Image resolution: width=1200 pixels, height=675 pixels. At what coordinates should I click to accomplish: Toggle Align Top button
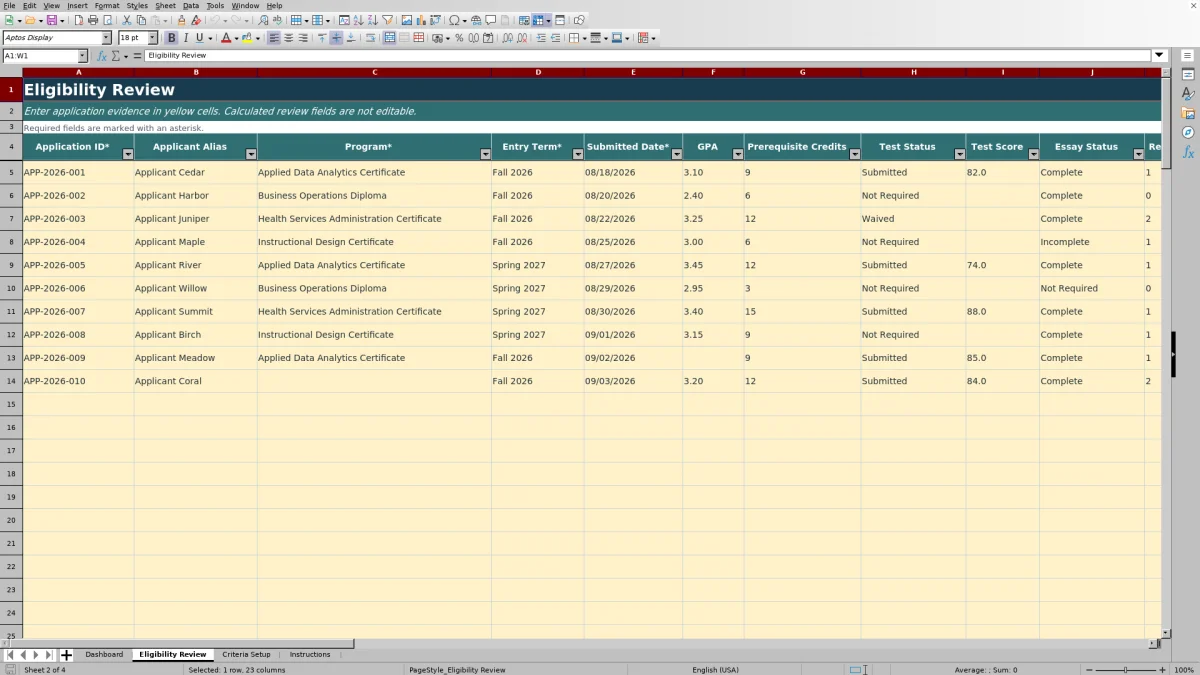[x=322, y=38]
